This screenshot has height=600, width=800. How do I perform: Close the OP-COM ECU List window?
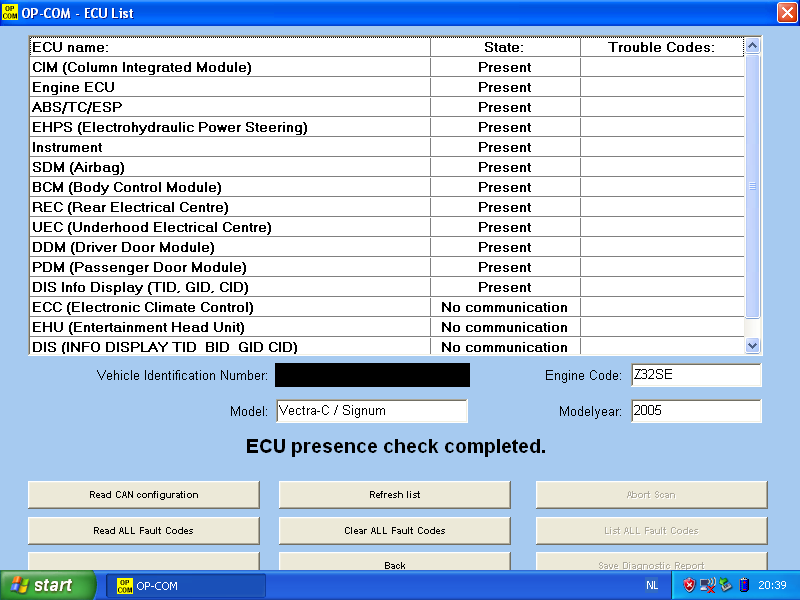tap(787, 13)
